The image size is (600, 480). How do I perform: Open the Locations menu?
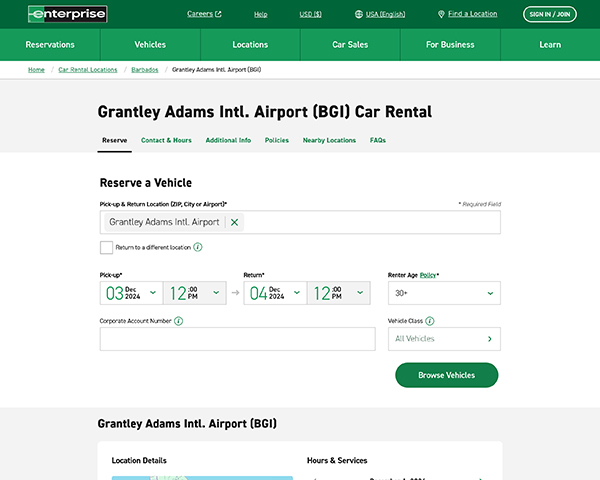(x=250, y=45)
